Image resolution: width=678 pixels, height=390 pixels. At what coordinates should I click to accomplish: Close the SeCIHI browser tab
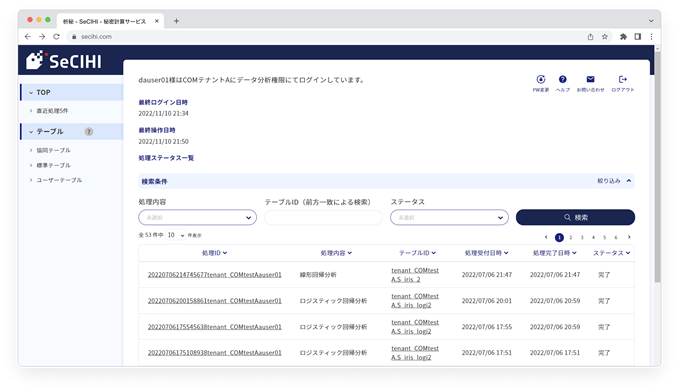pos(157,21)
